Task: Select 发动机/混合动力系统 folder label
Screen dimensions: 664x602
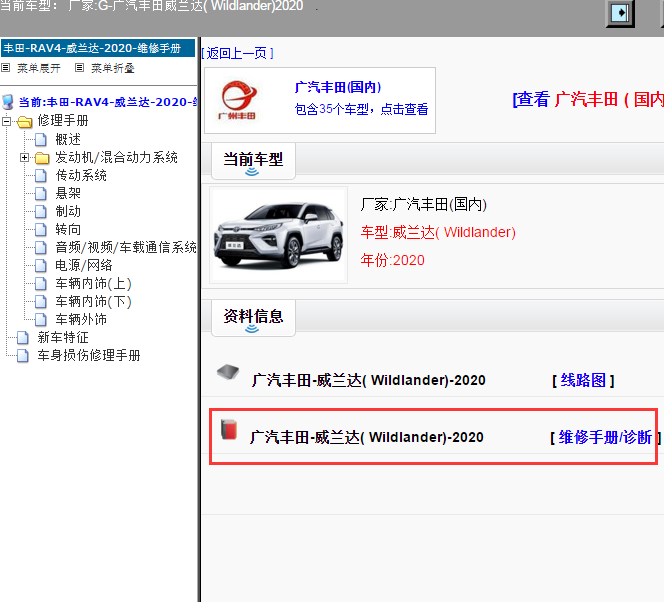Action: tap(116, 157)
